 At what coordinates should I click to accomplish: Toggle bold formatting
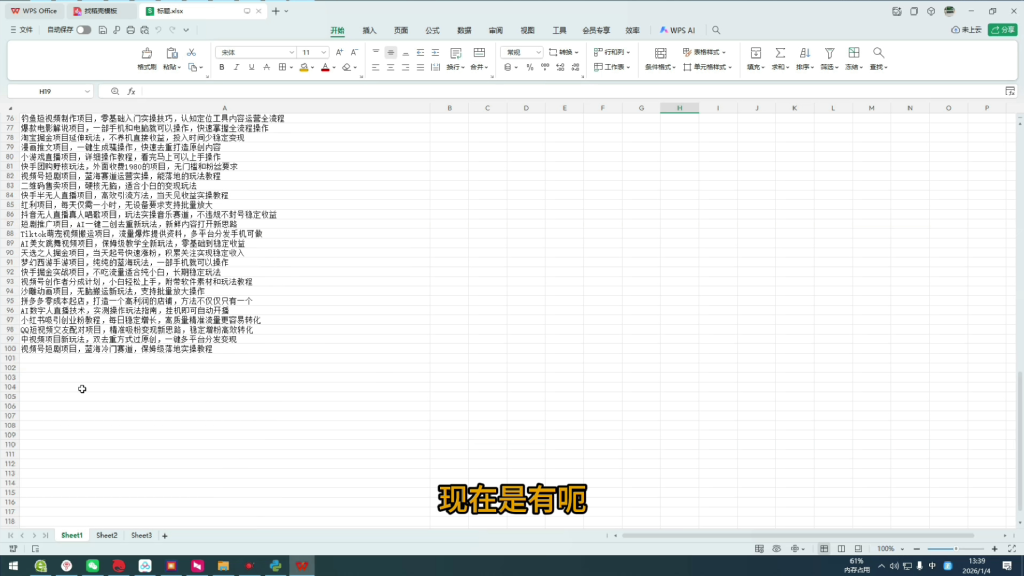222,67
